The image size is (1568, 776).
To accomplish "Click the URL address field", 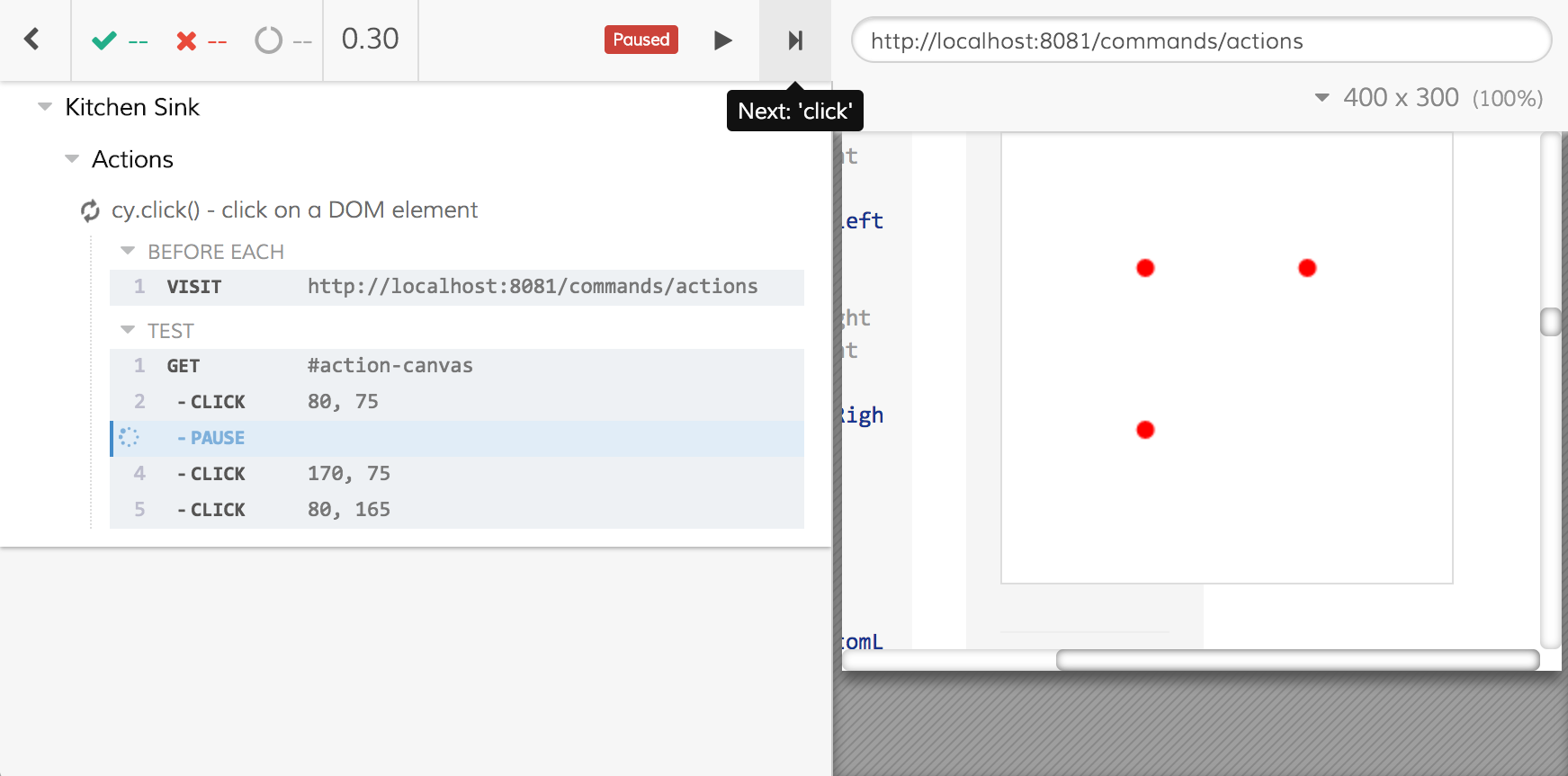I will point(1201,41).
